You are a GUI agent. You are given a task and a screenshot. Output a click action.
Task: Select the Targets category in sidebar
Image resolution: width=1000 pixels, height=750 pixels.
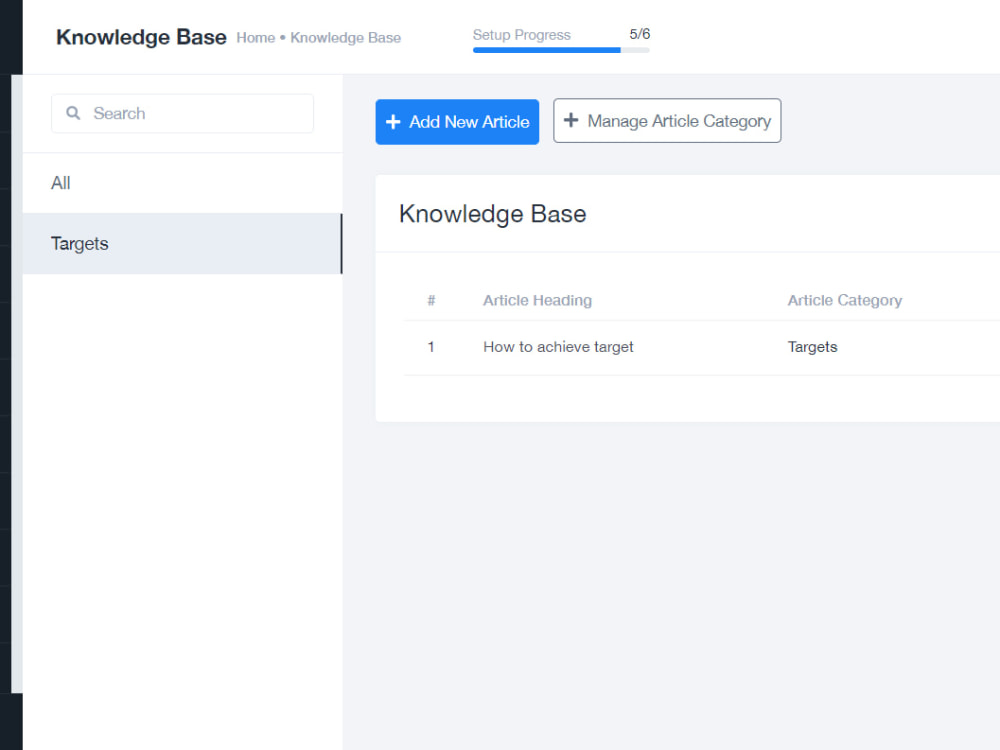click(182, 244)
